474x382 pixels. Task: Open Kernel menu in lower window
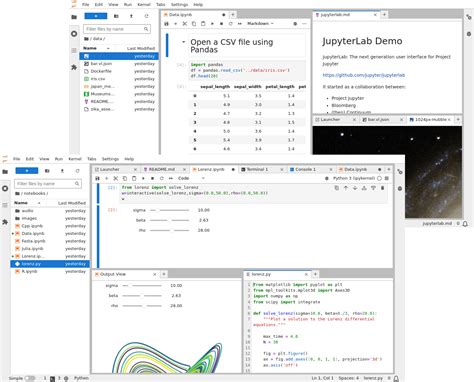[75, 159]
